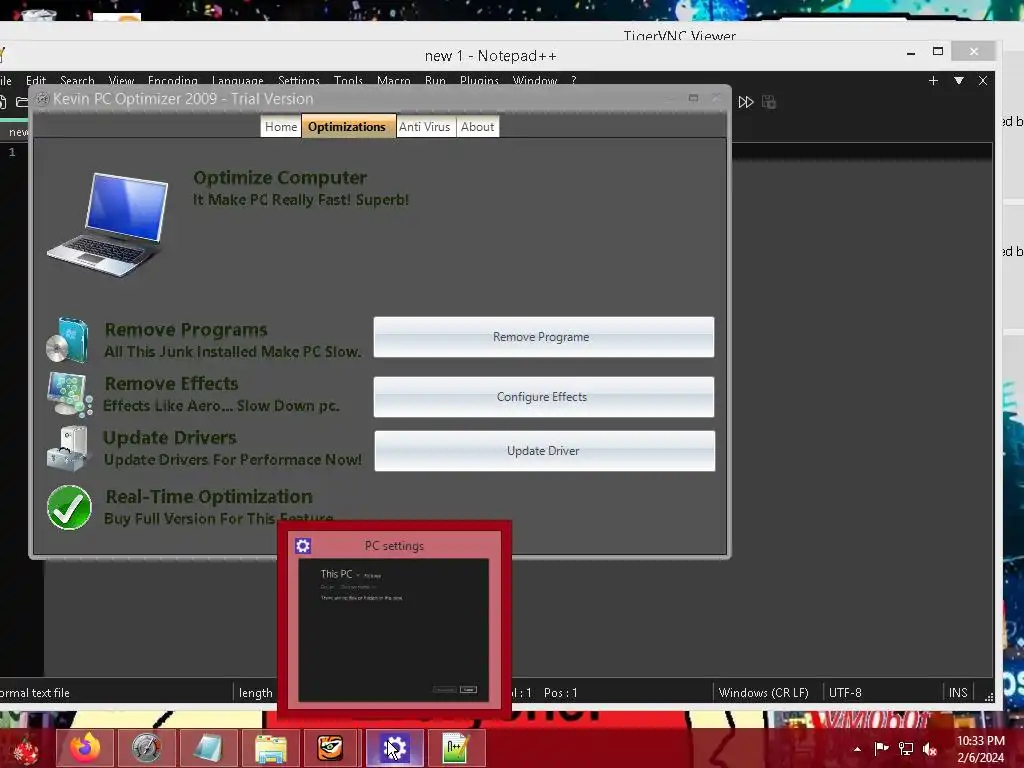Click line number 1 in Notepad++ margin
Screen dimensions: 1024x768
(12, 152)
